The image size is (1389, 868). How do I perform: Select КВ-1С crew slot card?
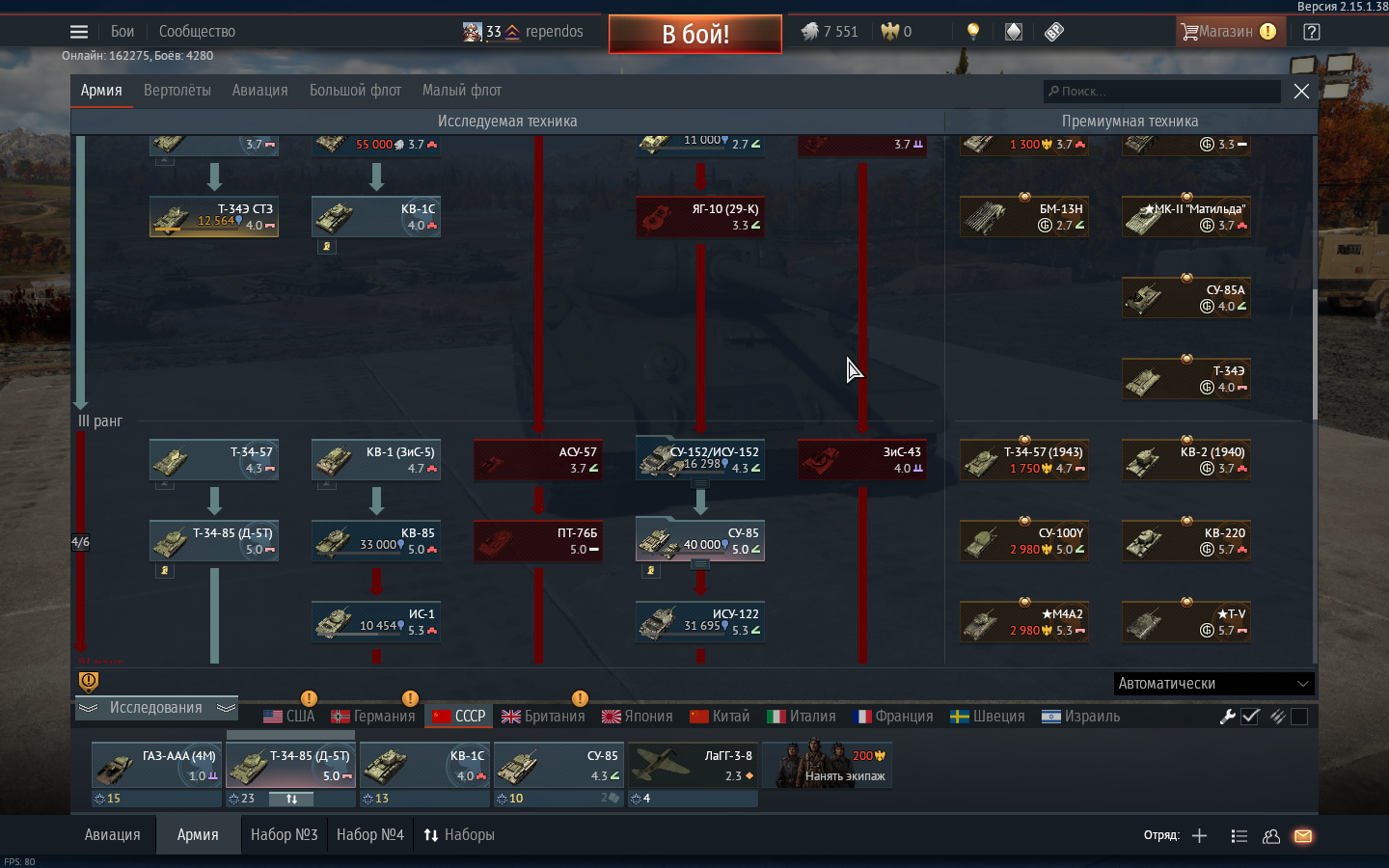424,765
